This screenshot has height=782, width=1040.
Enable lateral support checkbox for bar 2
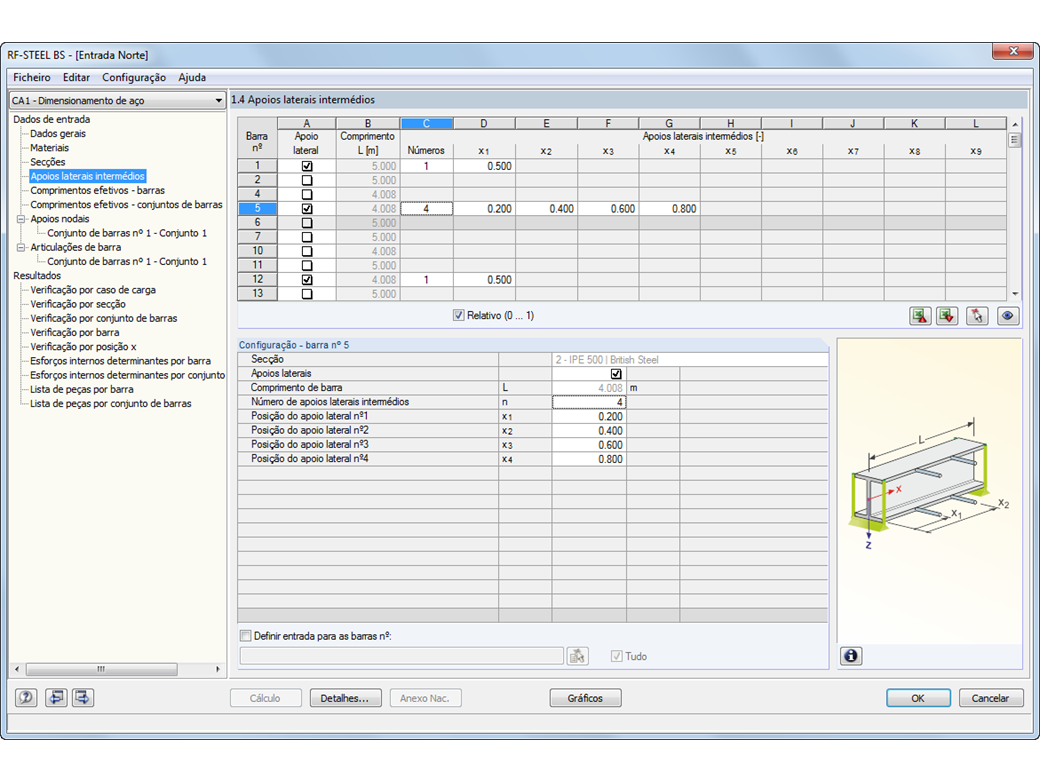pyautogui.click(x=306, y=180)
